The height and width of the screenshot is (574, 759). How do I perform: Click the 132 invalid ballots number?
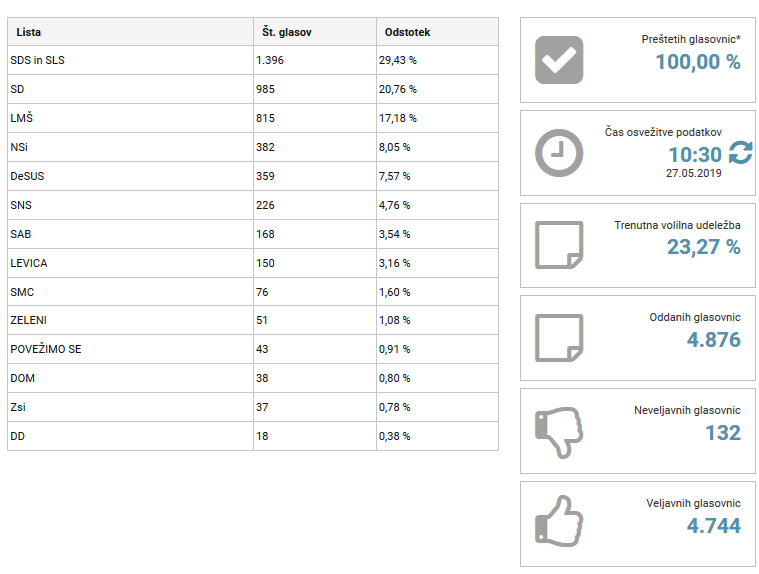pyautogui.click(x=723, y=433)
